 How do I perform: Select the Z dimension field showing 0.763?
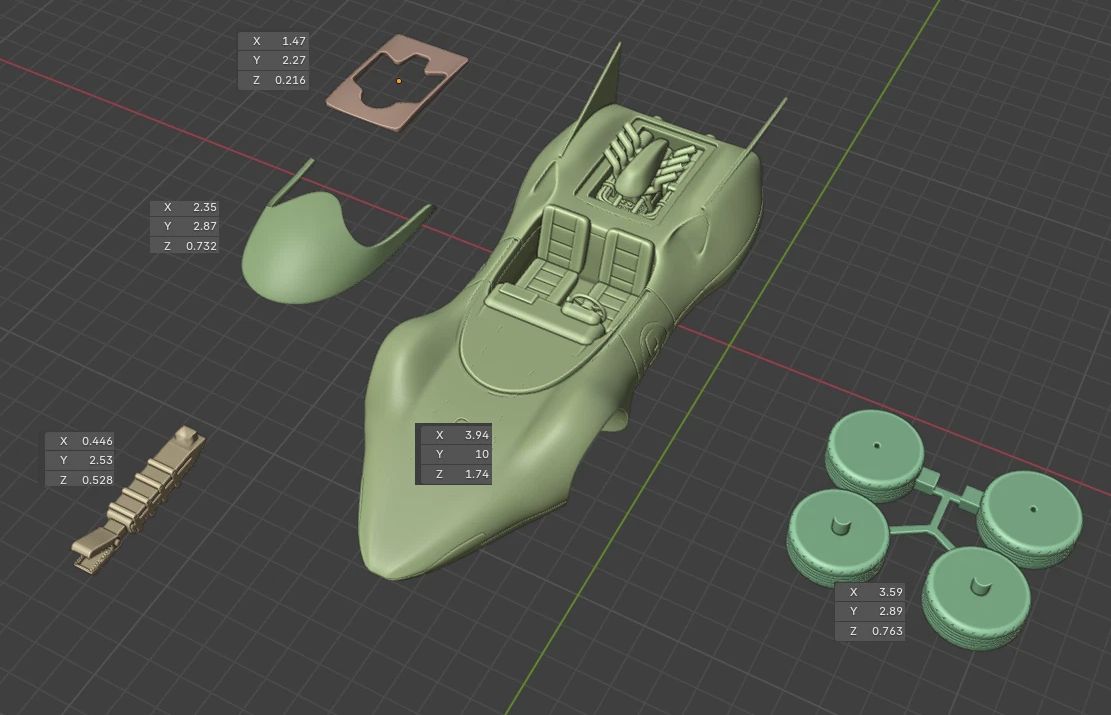click(870, 631)
